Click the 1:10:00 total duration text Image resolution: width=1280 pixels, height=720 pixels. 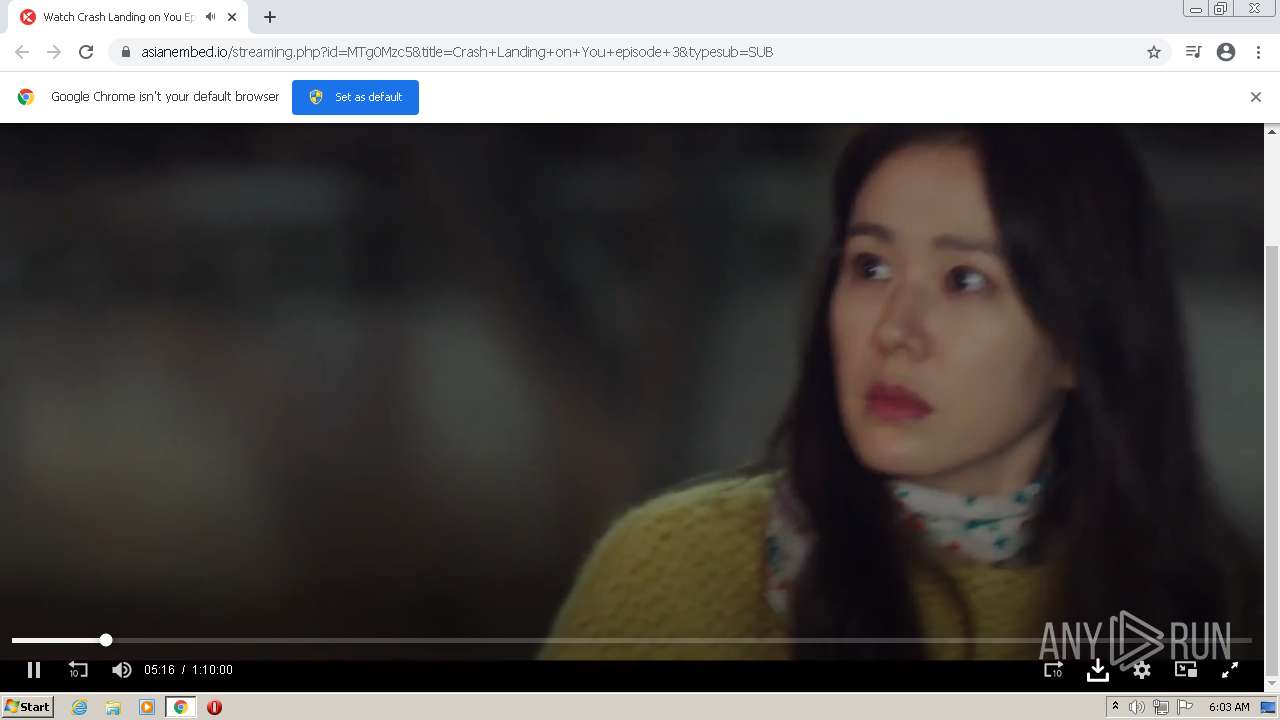[x=212, y=670]
